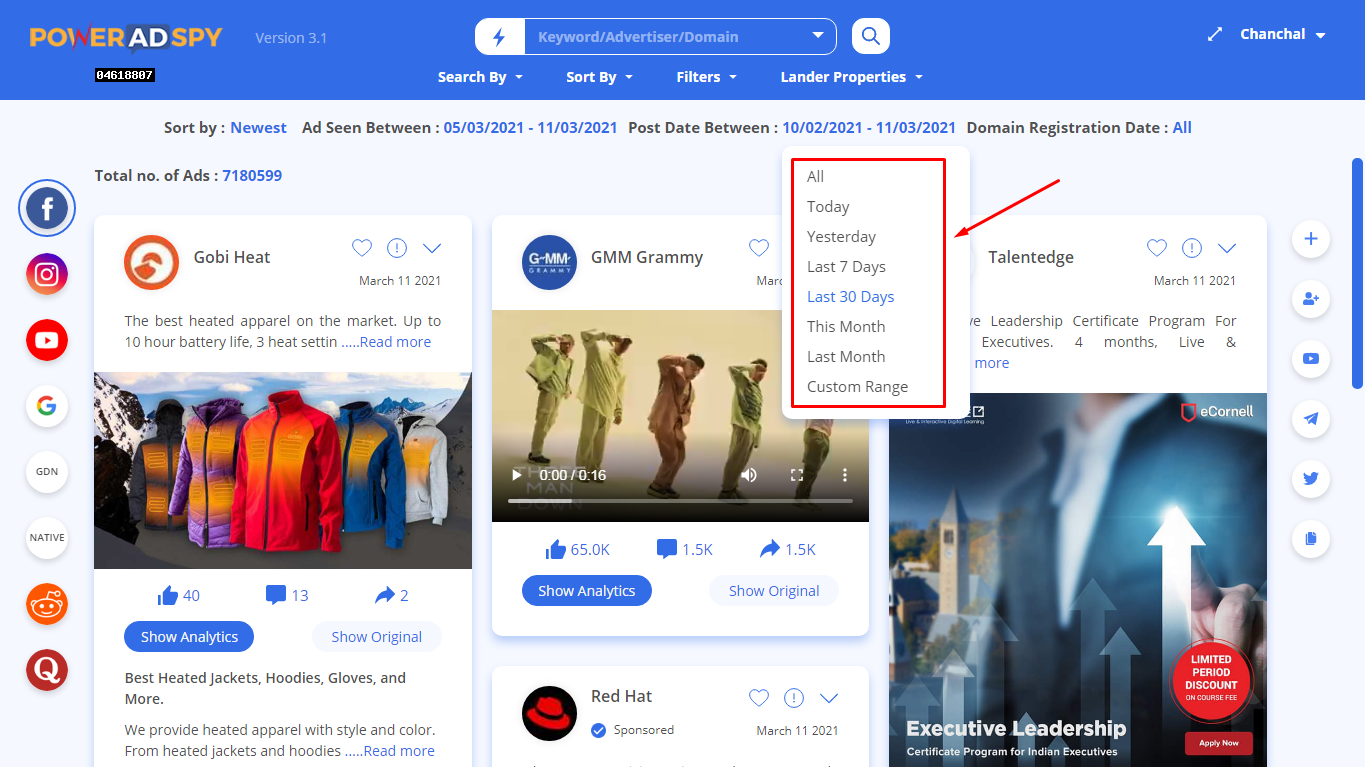The width and height of the screenshot is (1365, 767).
Task: Click the share arrow on GMM Grammy ad
Action: [x=770, y=549]
